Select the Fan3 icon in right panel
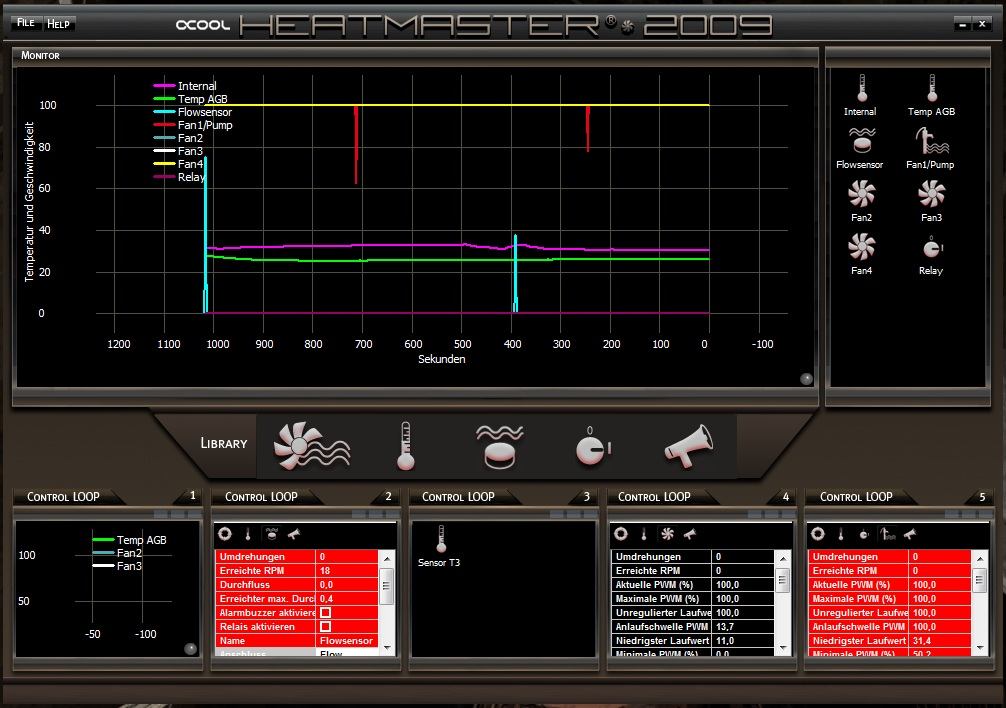 click(x=932, y=194)
